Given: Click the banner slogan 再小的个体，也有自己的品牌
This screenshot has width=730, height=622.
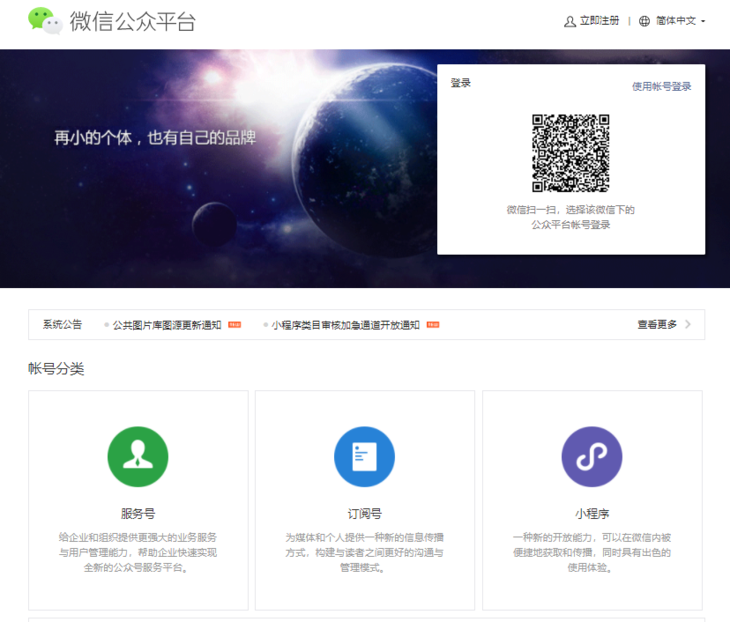Looking at the screenshot, I should tap(155, 138).
